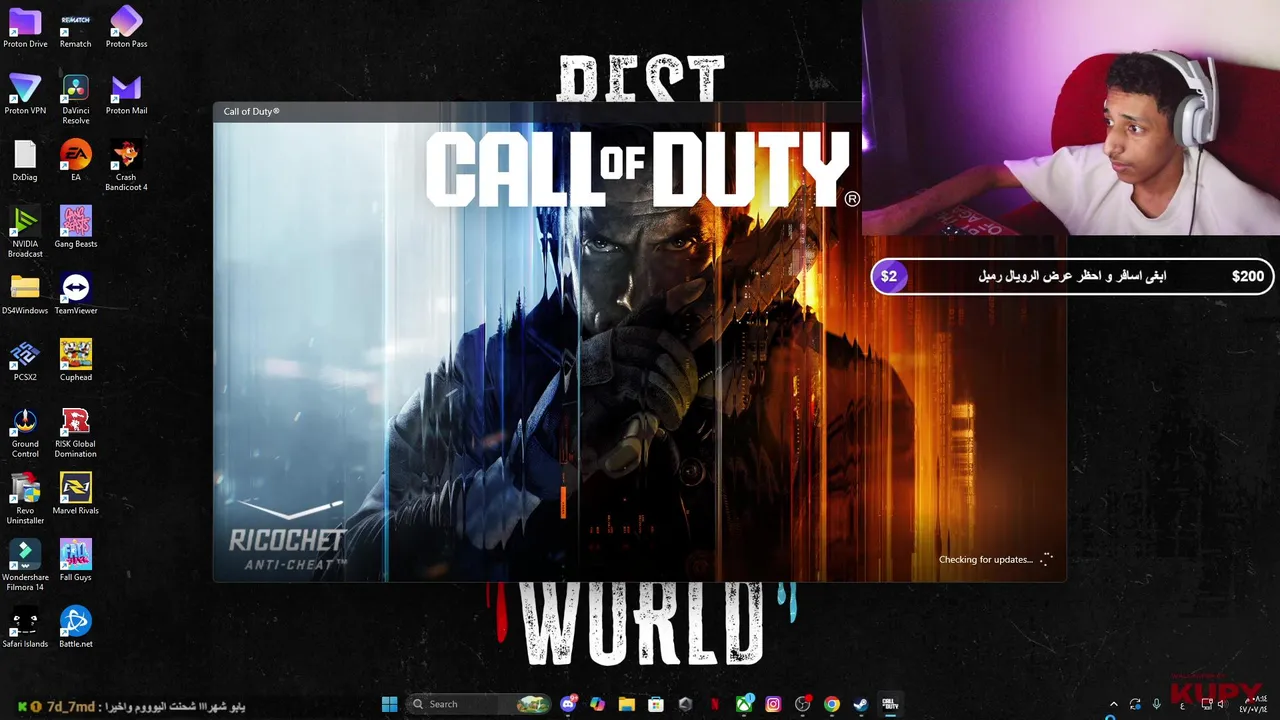Screen dimensions: 1280x720
Task: Click the sync tray icon
Action: click(1135, 704)
